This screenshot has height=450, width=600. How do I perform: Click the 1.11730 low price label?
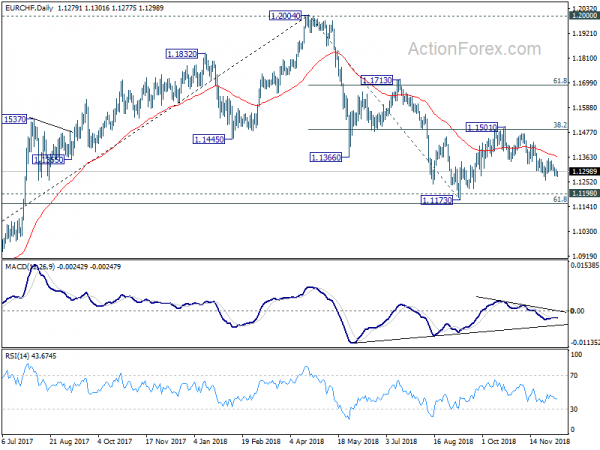[x=437, y=200]
